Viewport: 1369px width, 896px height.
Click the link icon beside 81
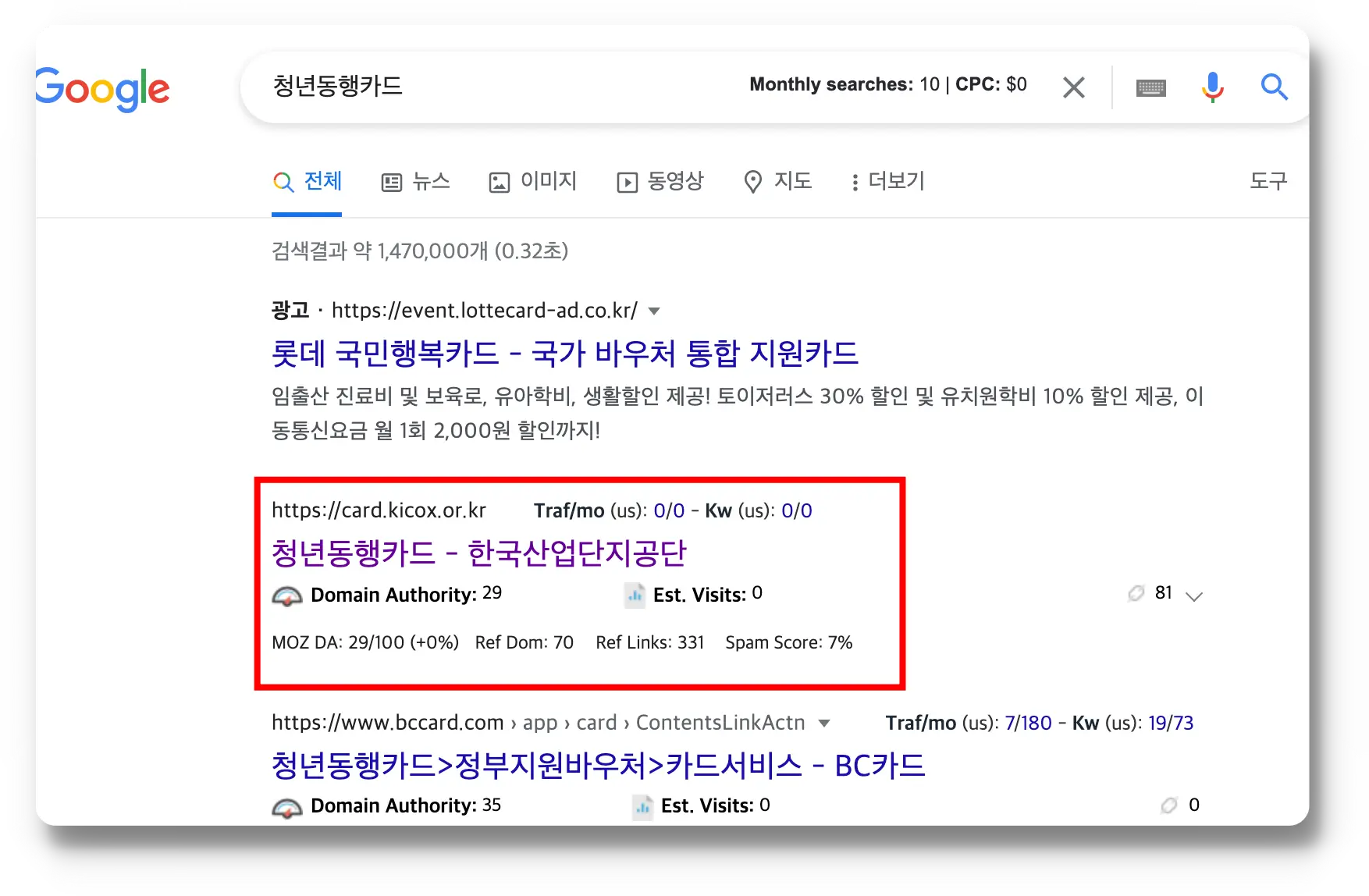click(x=1136, y=593)
